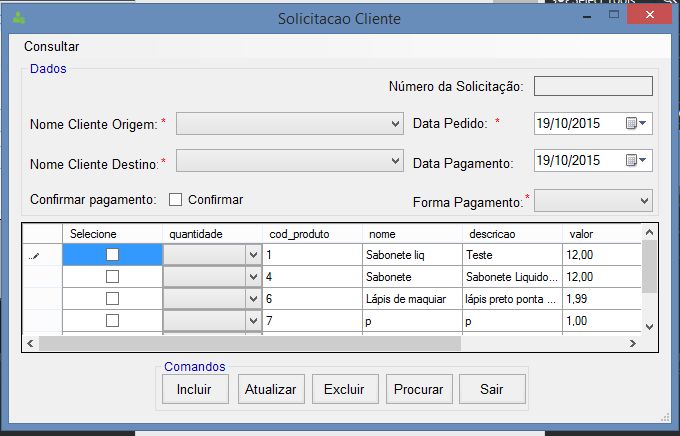Open quantidade dropdown for product code 1

[253, 255]
